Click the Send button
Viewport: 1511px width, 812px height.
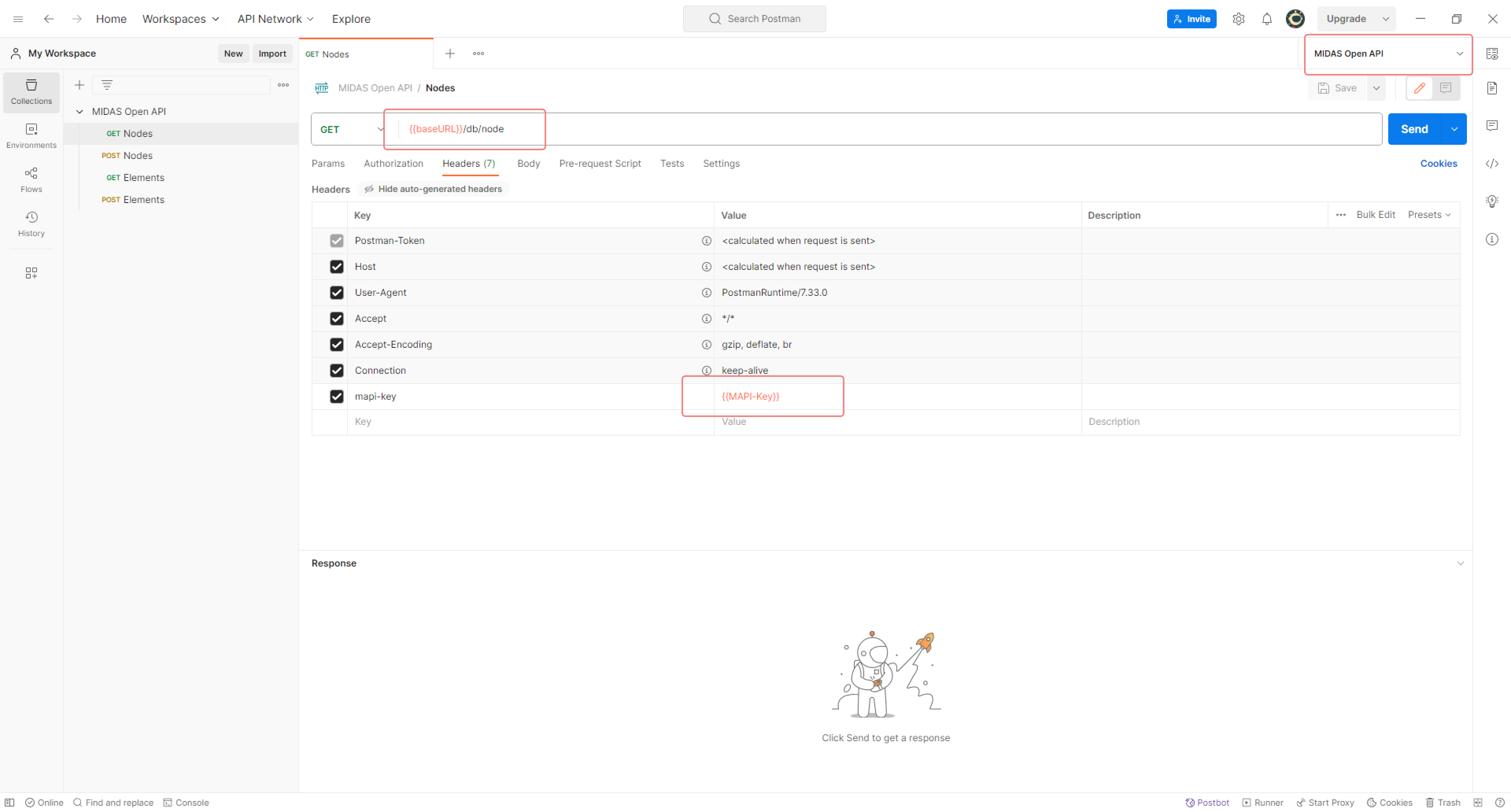1414,129
